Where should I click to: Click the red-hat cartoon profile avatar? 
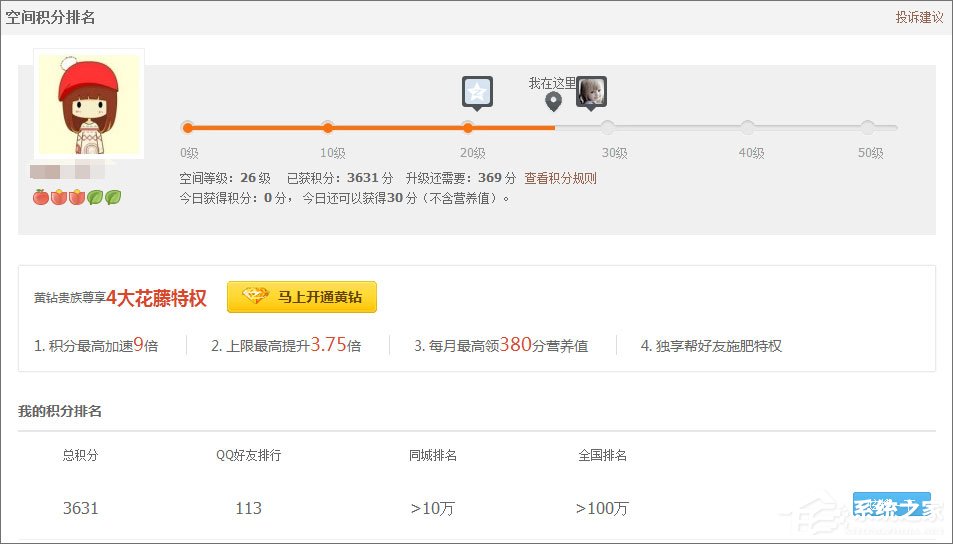point(89,104)
